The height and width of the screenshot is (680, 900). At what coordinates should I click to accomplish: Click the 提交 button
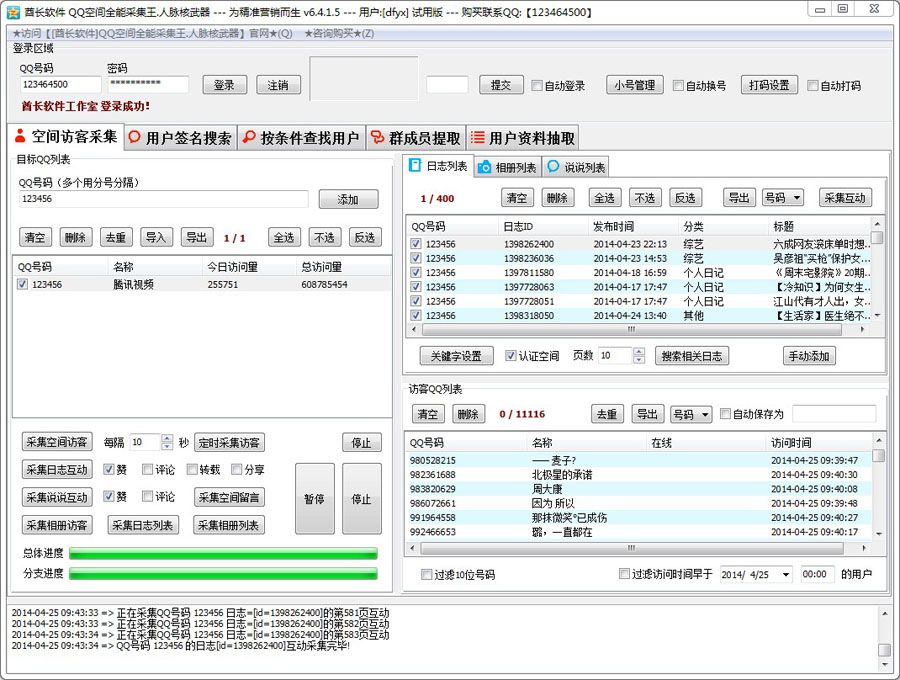point(501,85)
